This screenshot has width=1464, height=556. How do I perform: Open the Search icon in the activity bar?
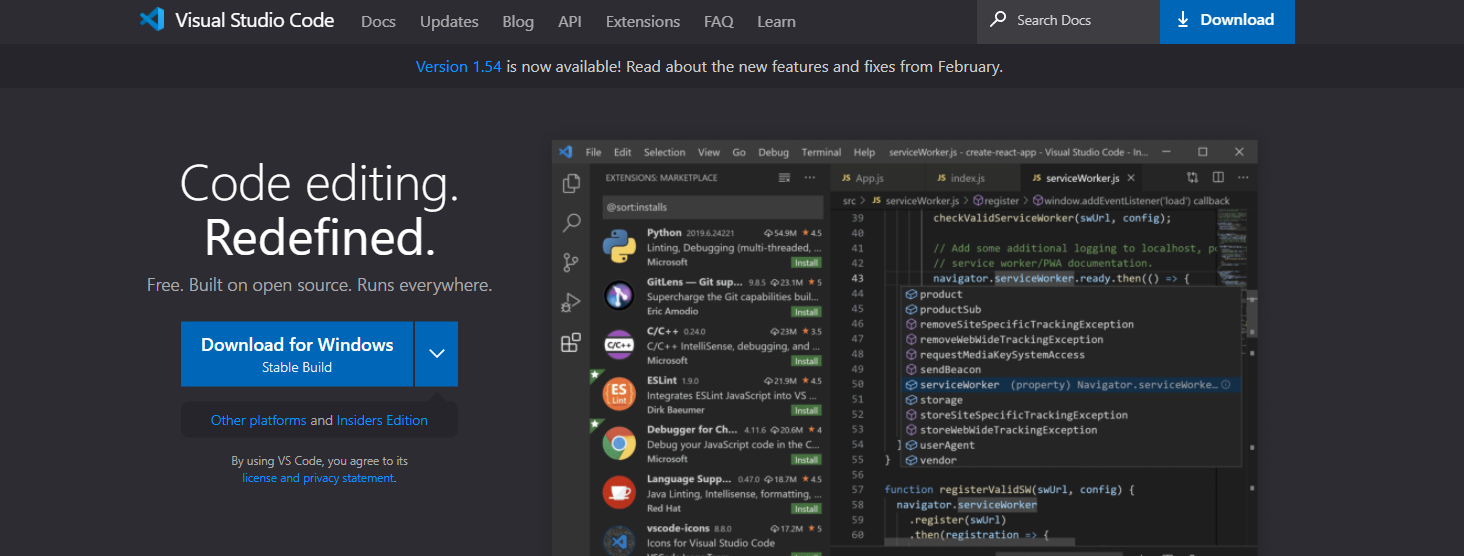pyautogui.click(x=571, y=223)
